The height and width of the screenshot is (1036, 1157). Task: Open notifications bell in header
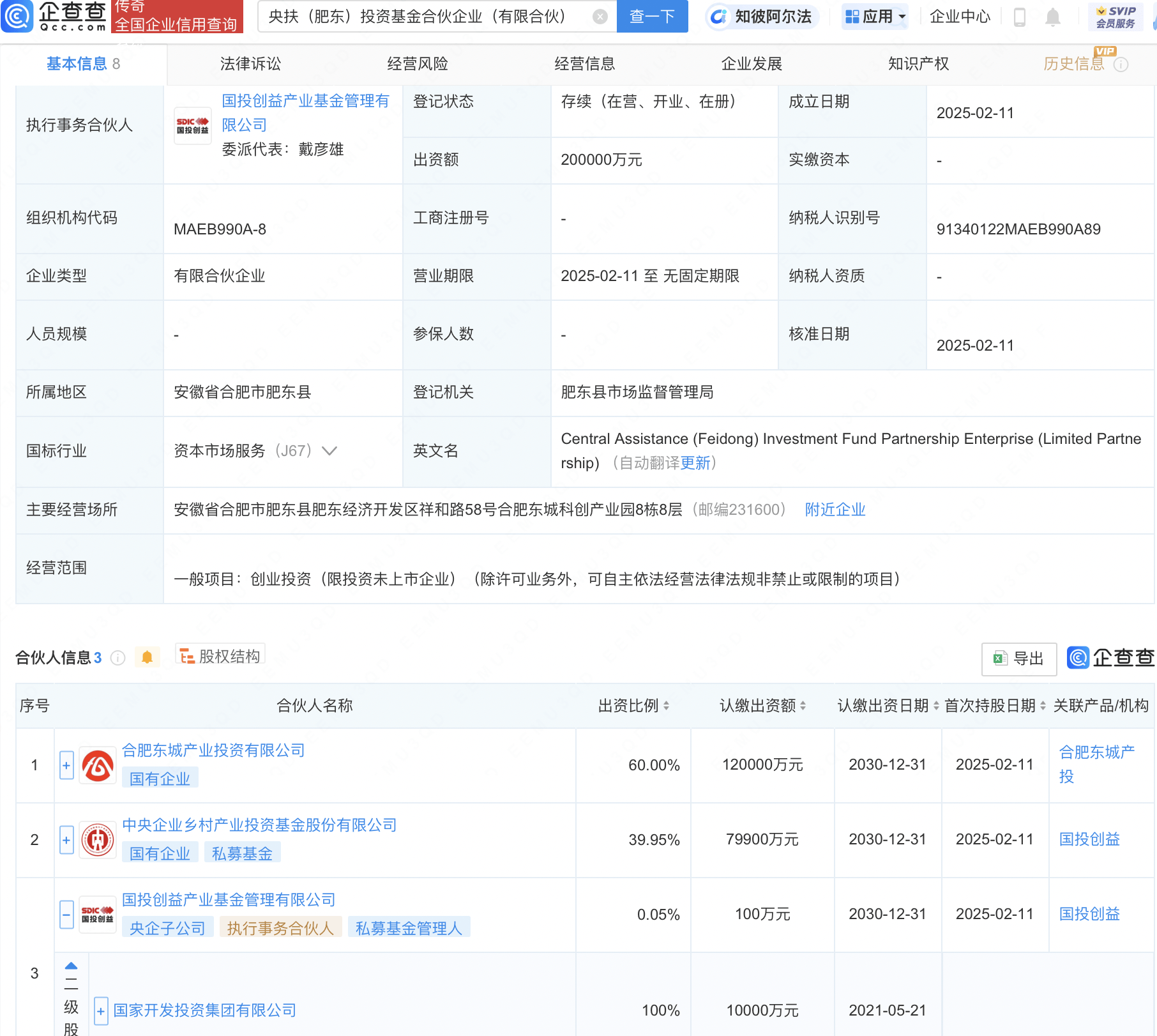(x=1053, y=17)
